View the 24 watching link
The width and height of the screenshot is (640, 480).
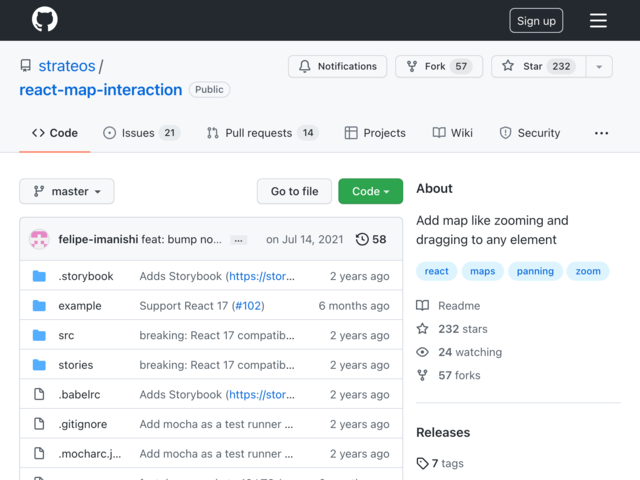(x=470, y=352)
